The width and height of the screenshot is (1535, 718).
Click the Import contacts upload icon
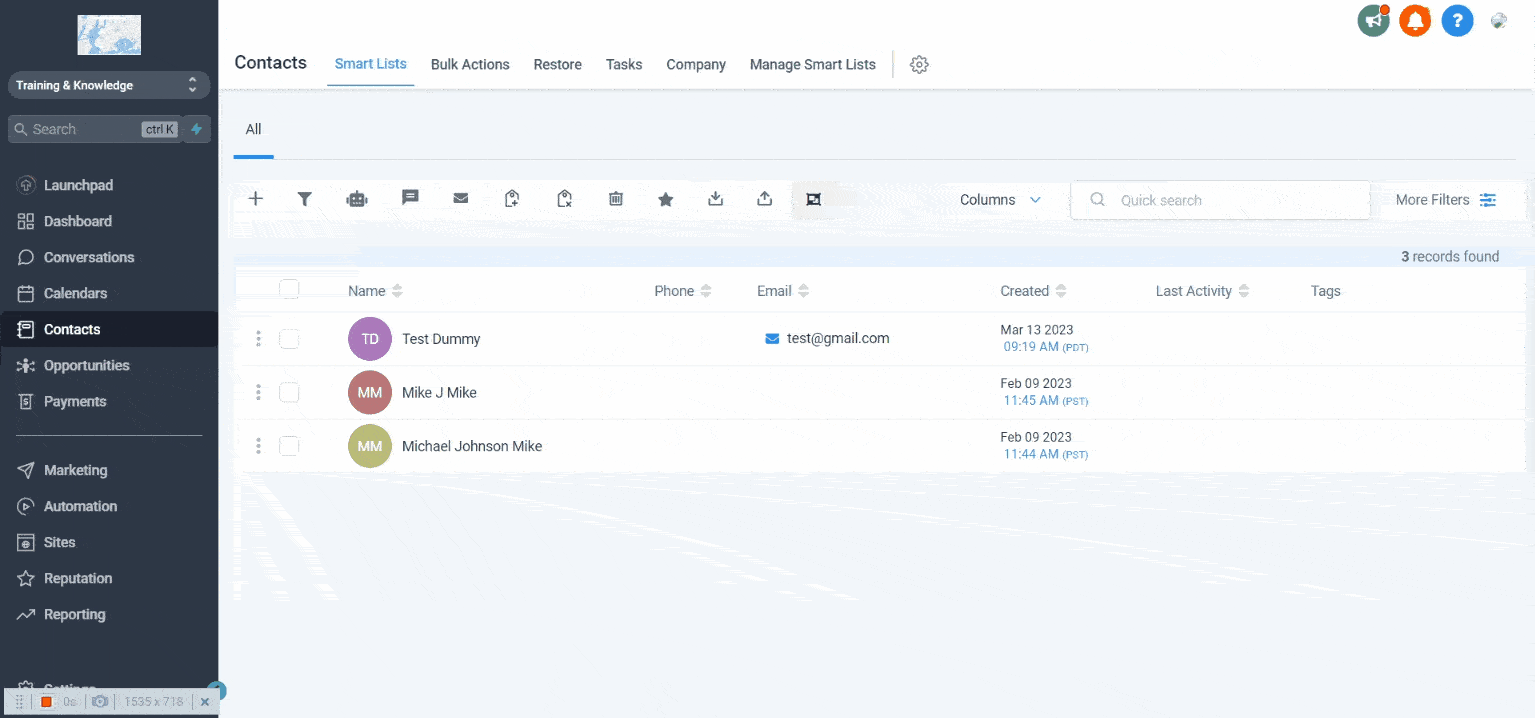pos(765,198)
